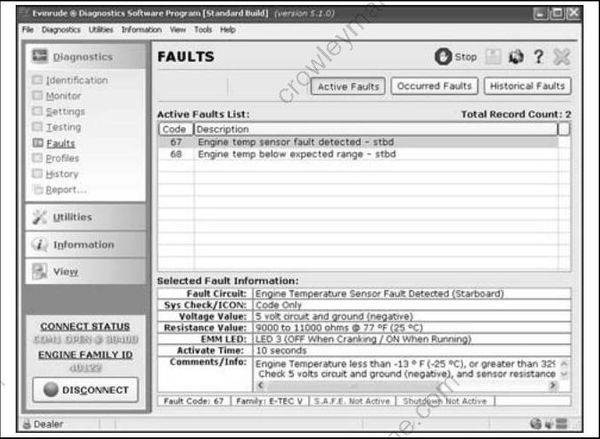Open the View menu

click(178, 29)
